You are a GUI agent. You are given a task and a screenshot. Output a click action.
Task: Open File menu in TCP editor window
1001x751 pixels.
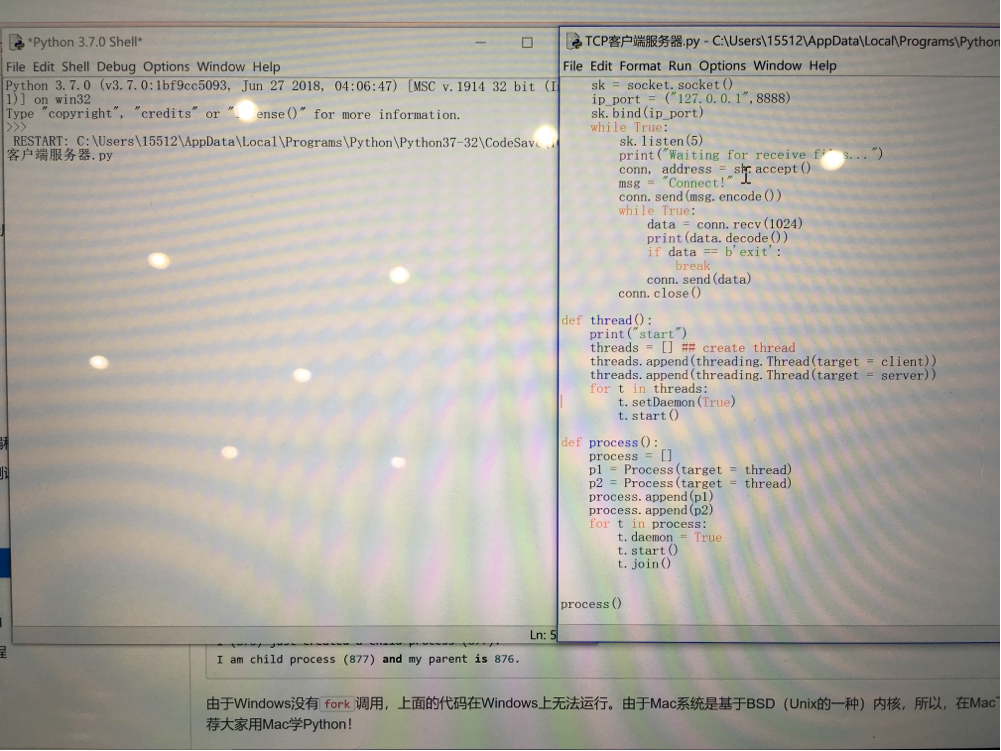pyautogui.click(x=573, y=66)
